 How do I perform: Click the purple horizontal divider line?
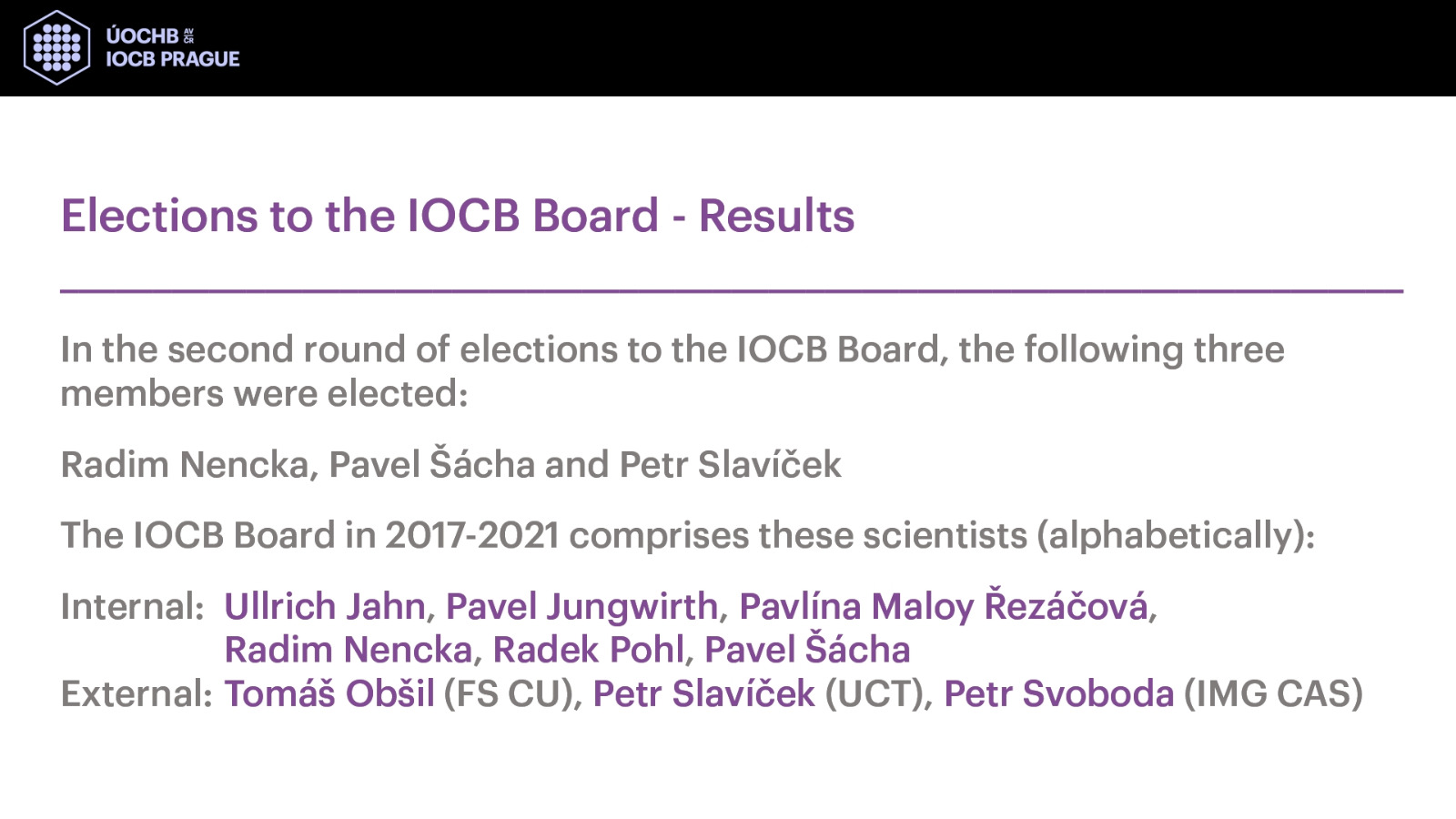tap(732, 290)
